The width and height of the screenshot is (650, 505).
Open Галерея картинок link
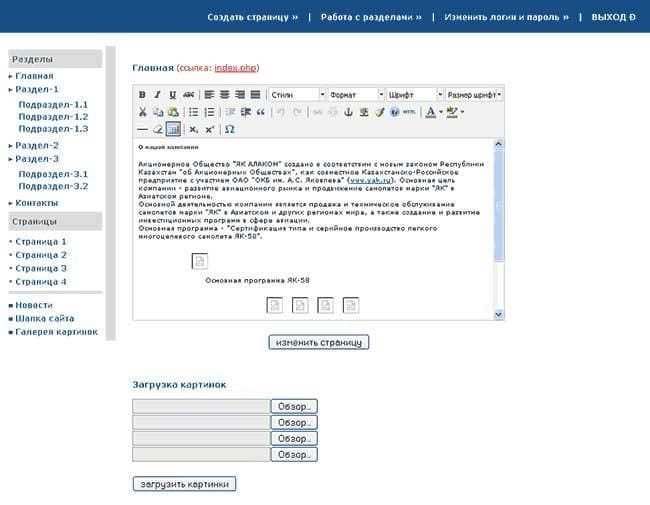(56, 332)
